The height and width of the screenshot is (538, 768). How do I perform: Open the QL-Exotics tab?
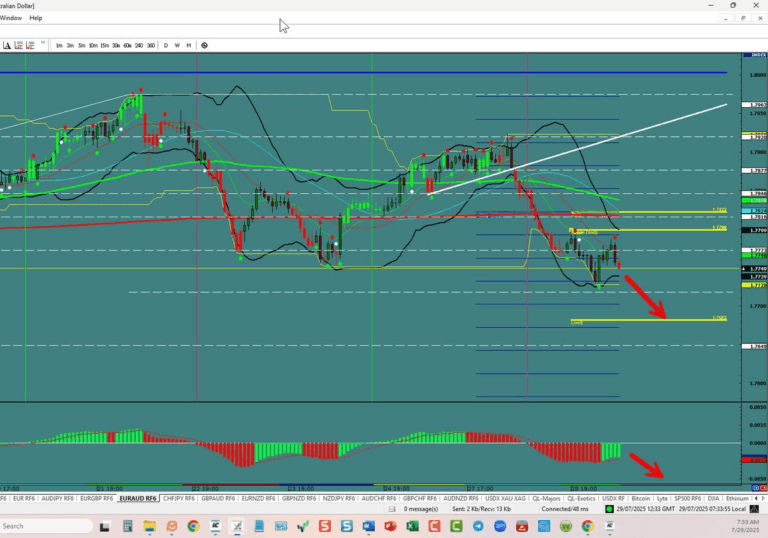(x=581, y=498)
